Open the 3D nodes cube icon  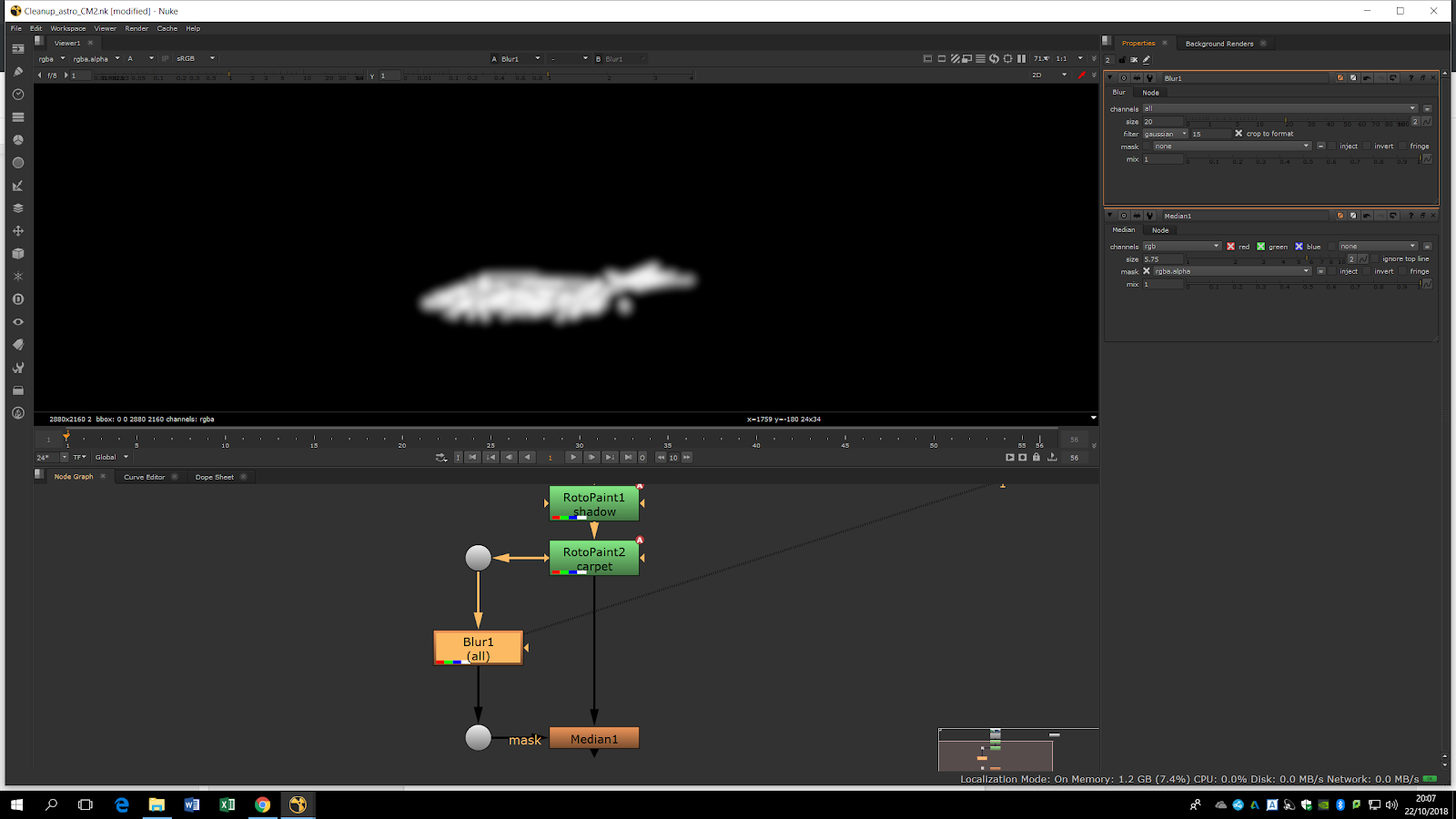(17, 254)
